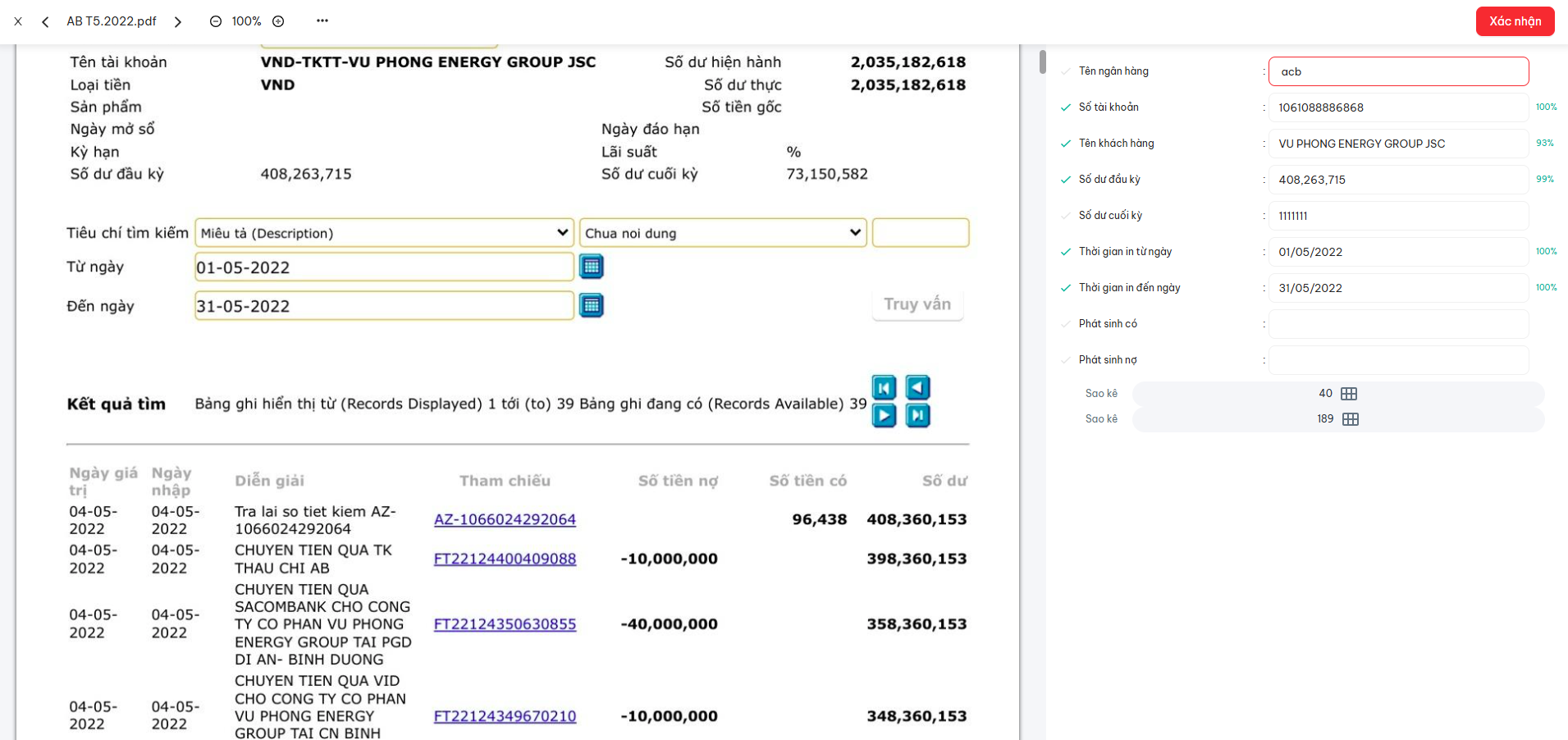This screenshot has width=1568, height=740.
Task: Edit Thời gian in đến ngày field
Action: point(1398,288)
